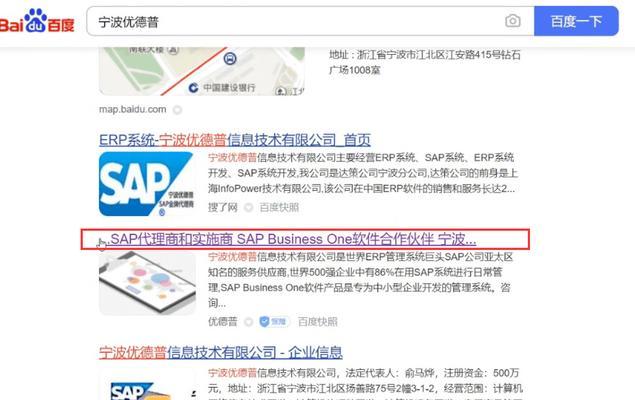
Task: Open the SAP代理商和实施商 SAP Business One result
Action: [x=292, y=240]
